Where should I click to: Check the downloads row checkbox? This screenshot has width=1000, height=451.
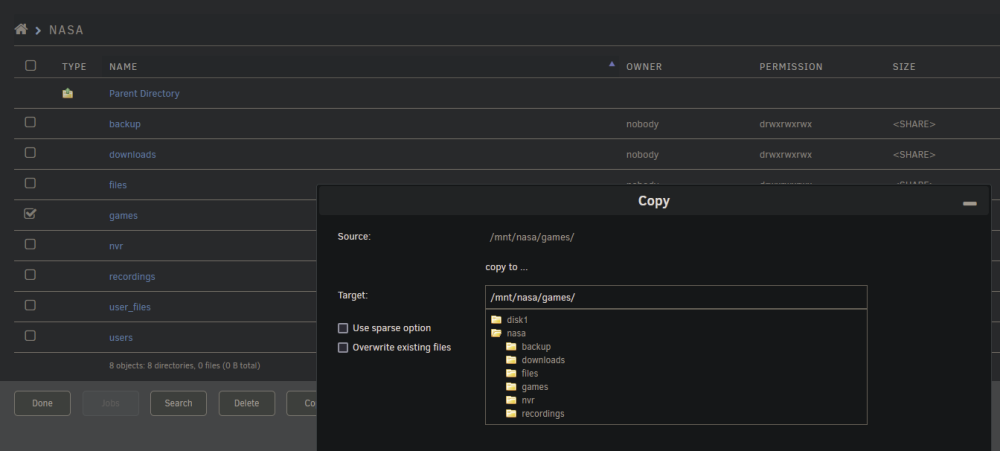coord(30,152)
